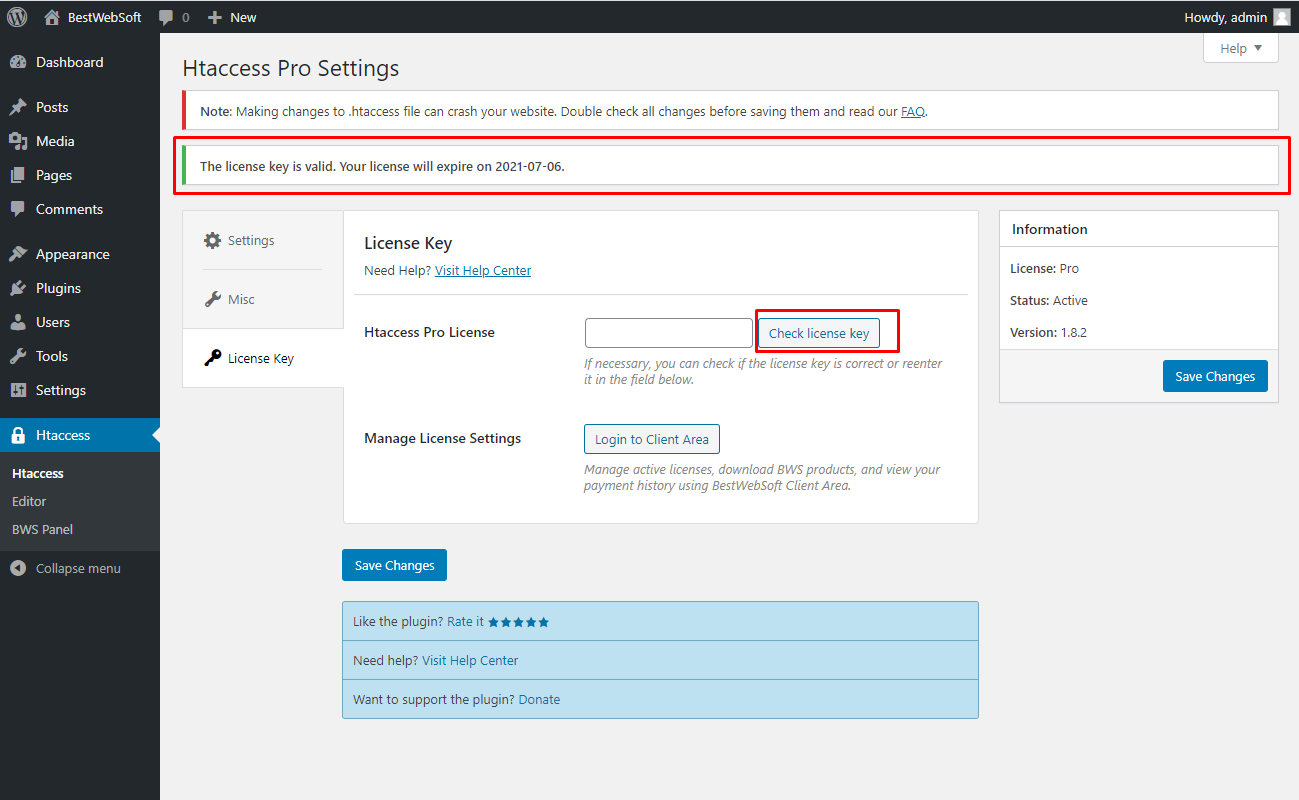Click the Collapse menu arrow icon
Viewport: 1299px width, 800px height.
pos(18,568)
